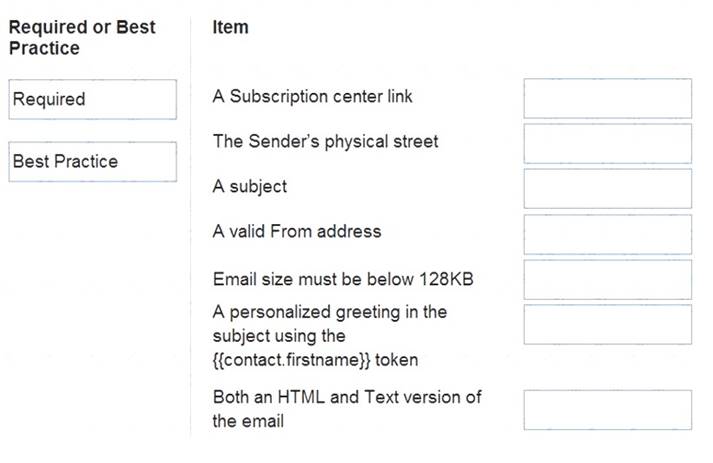The width and height of the screenshot is (713, 463).
Task: Click the answer box for Email size below 128KB
Action: 608,279
